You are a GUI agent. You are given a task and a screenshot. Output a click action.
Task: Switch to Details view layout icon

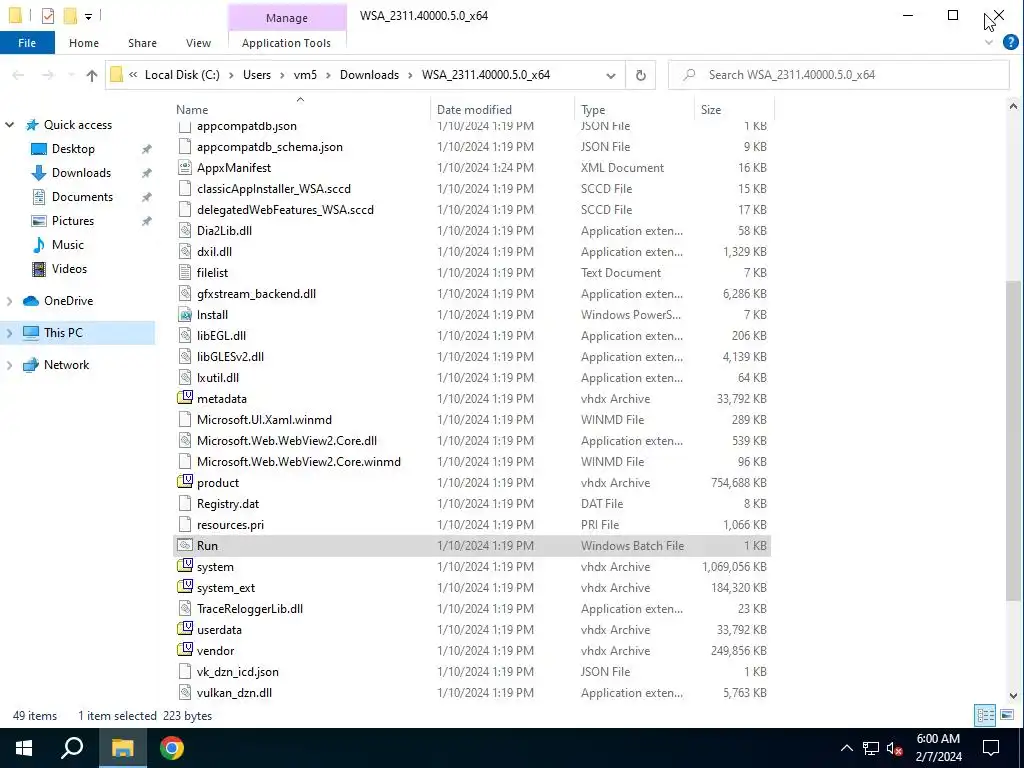pyautogui.click(x=985, y=714)
